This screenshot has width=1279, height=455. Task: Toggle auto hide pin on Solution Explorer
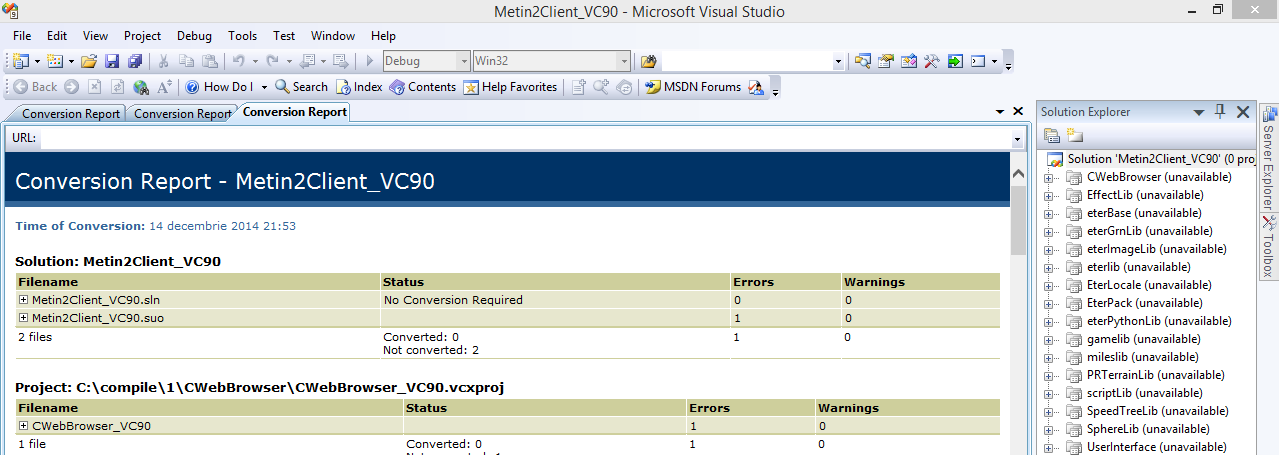[x=1219, y=112]
